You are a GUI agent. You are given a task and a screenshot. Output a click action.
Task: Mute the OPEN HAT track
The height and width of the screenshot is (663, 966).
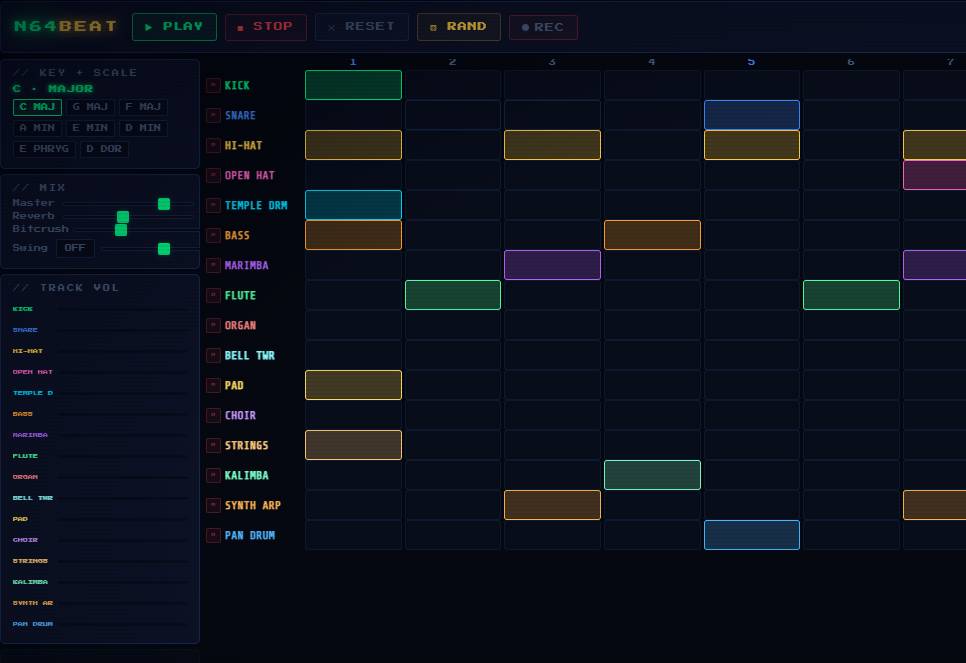[213, 176]
